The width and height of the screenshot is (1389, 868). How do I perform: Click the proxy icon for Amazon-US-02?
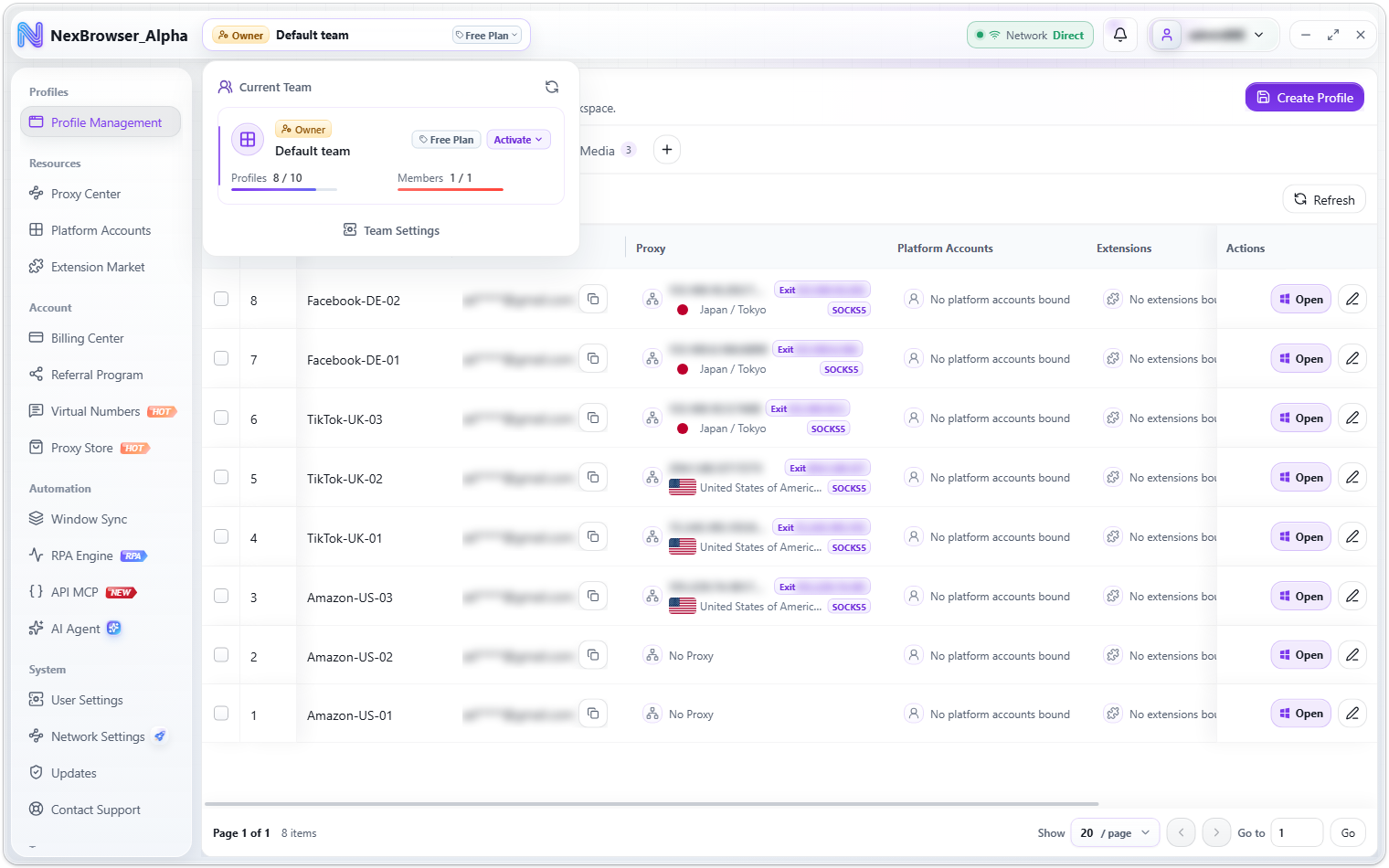(652, 655)
